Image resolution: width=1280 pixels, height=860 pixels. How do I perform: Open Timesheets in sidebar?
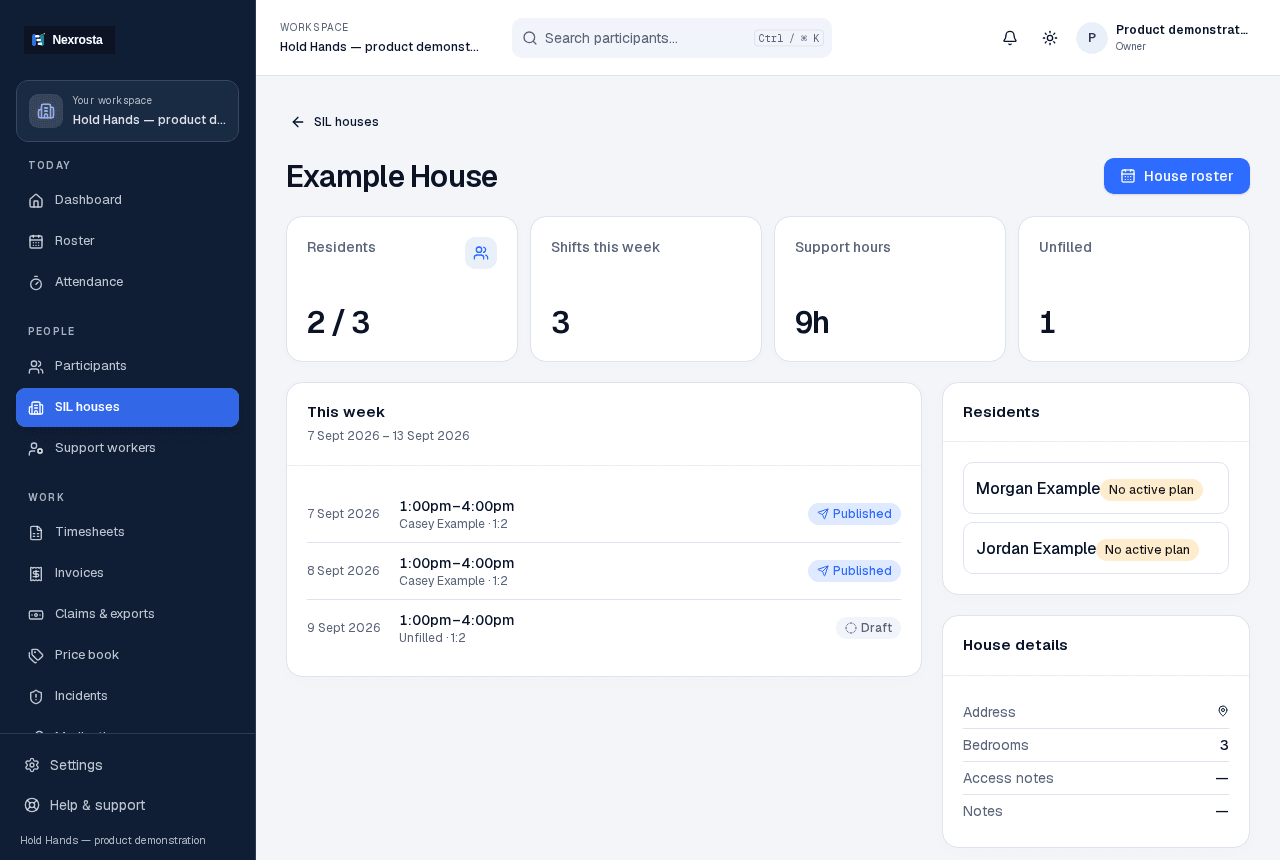(x=127, y=532)
